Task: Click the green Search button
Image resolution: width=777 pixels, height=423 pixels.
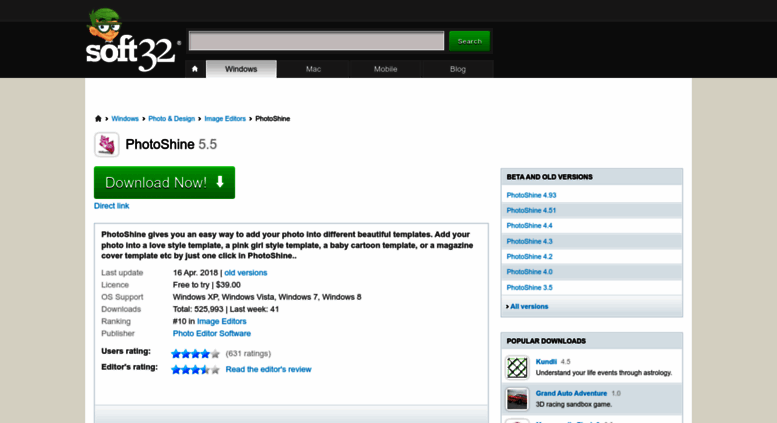Action: pos(469,41)
